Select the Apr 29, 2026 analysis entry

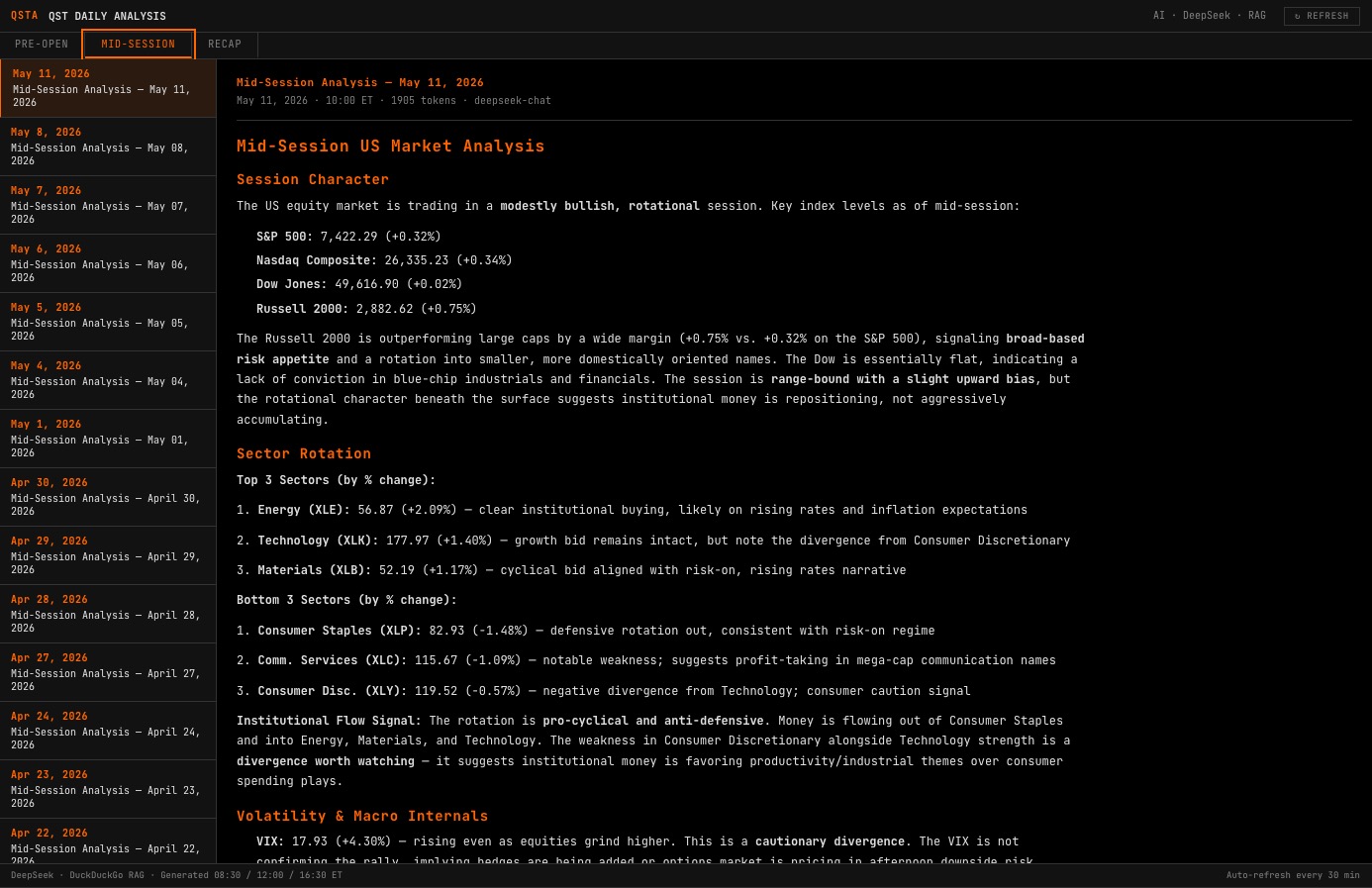tap(108, 555)
